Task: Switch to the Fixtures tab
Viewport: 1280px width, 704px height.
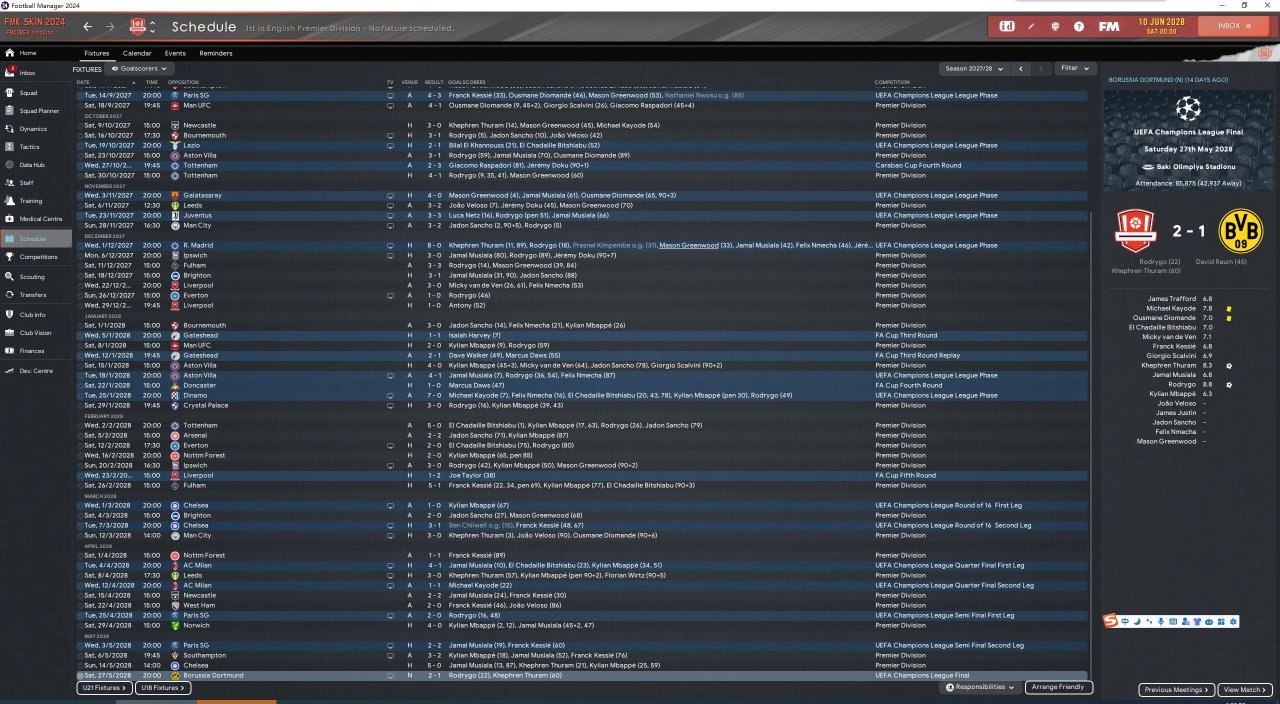Action: point(97,53)
